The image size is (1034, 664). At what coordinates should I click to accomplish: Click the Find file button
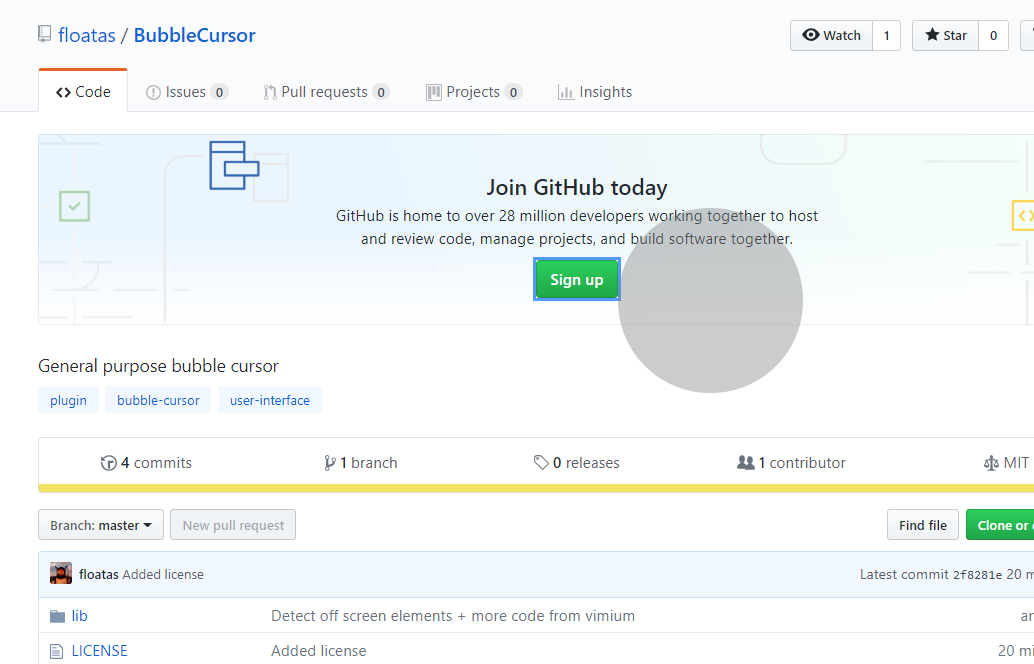tap(923, 525)
